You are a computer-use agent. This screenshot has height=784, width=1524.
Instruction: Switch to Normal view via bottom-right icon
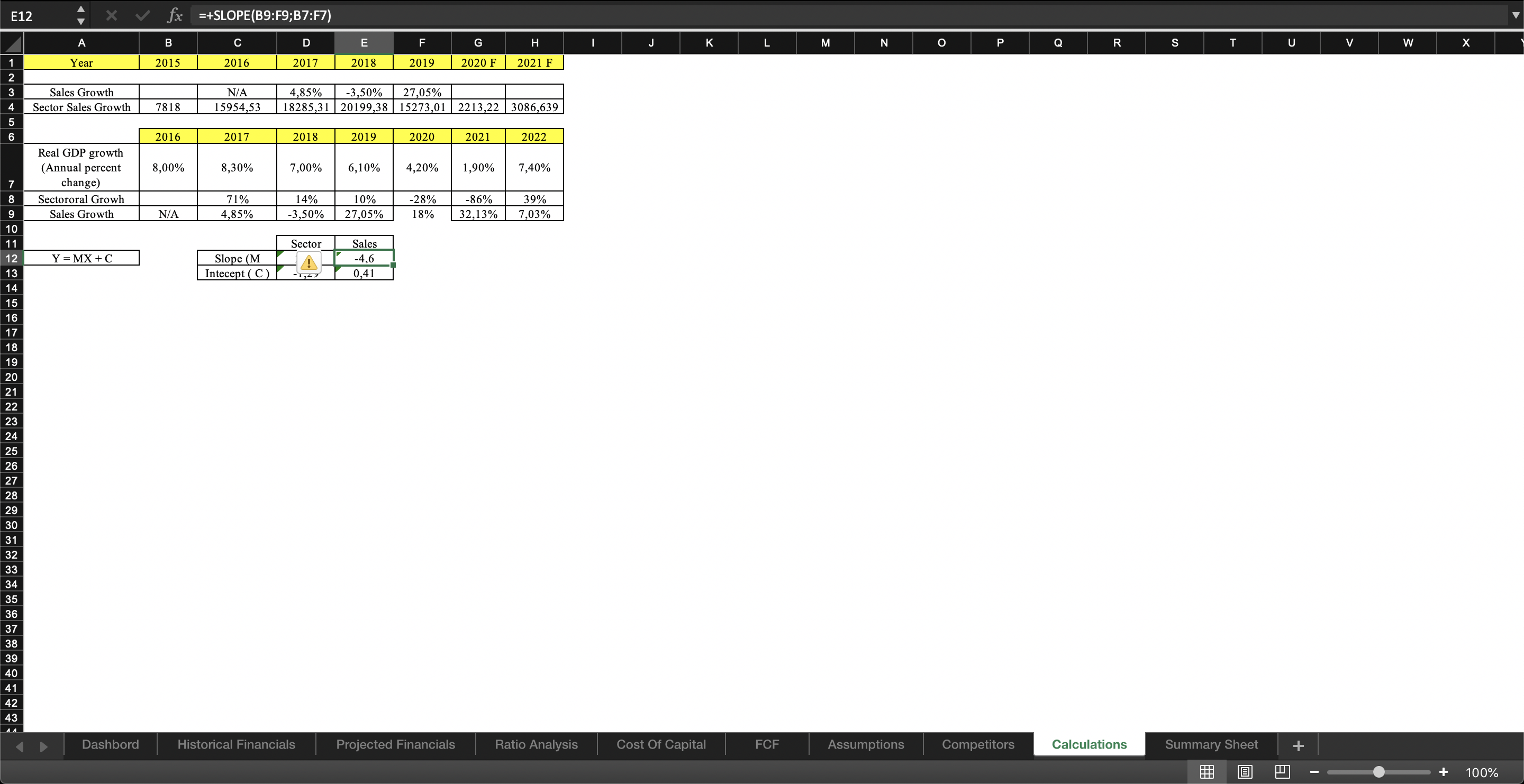coord(1207,772)
